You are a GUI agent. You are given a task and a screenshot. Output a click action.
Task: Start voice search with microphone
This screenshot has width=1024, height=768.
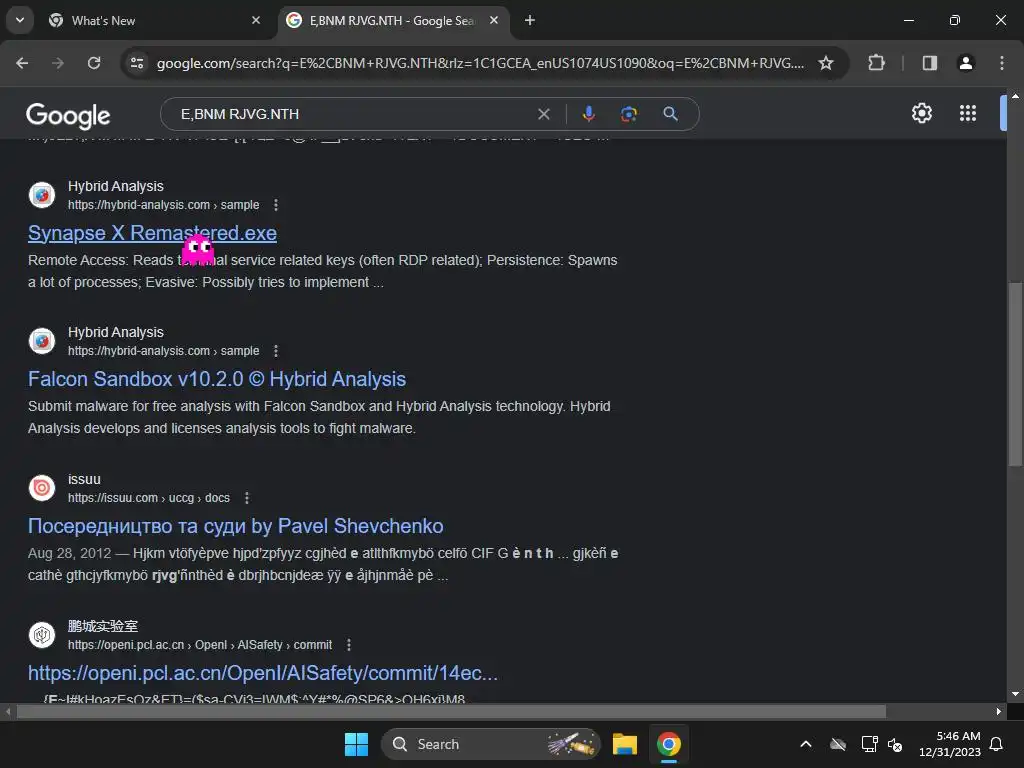tap(588, 114)
